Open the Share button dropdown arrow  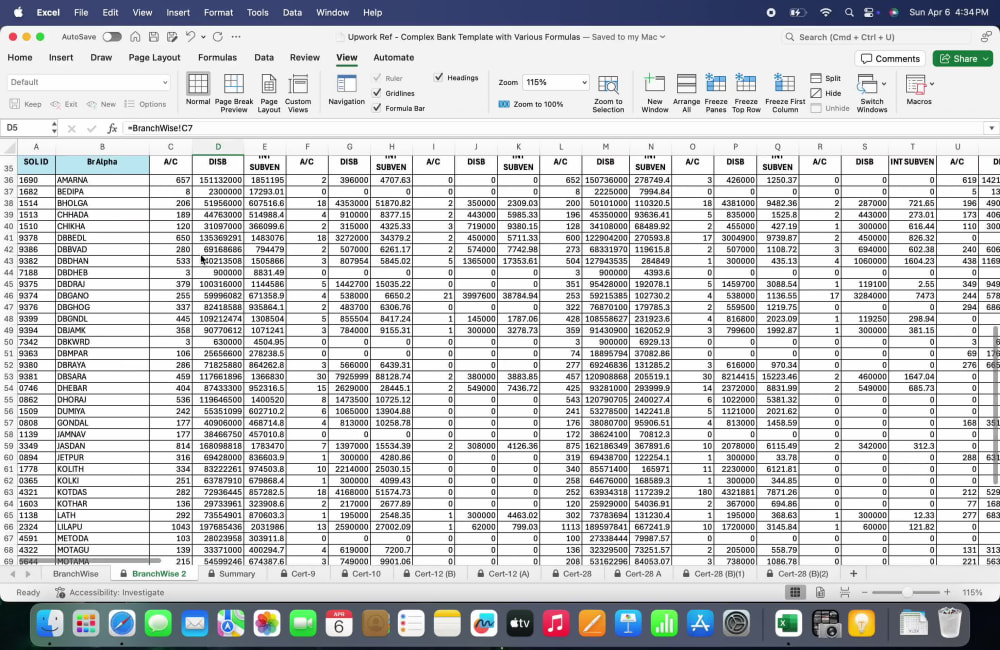click(x=986, y=59)
